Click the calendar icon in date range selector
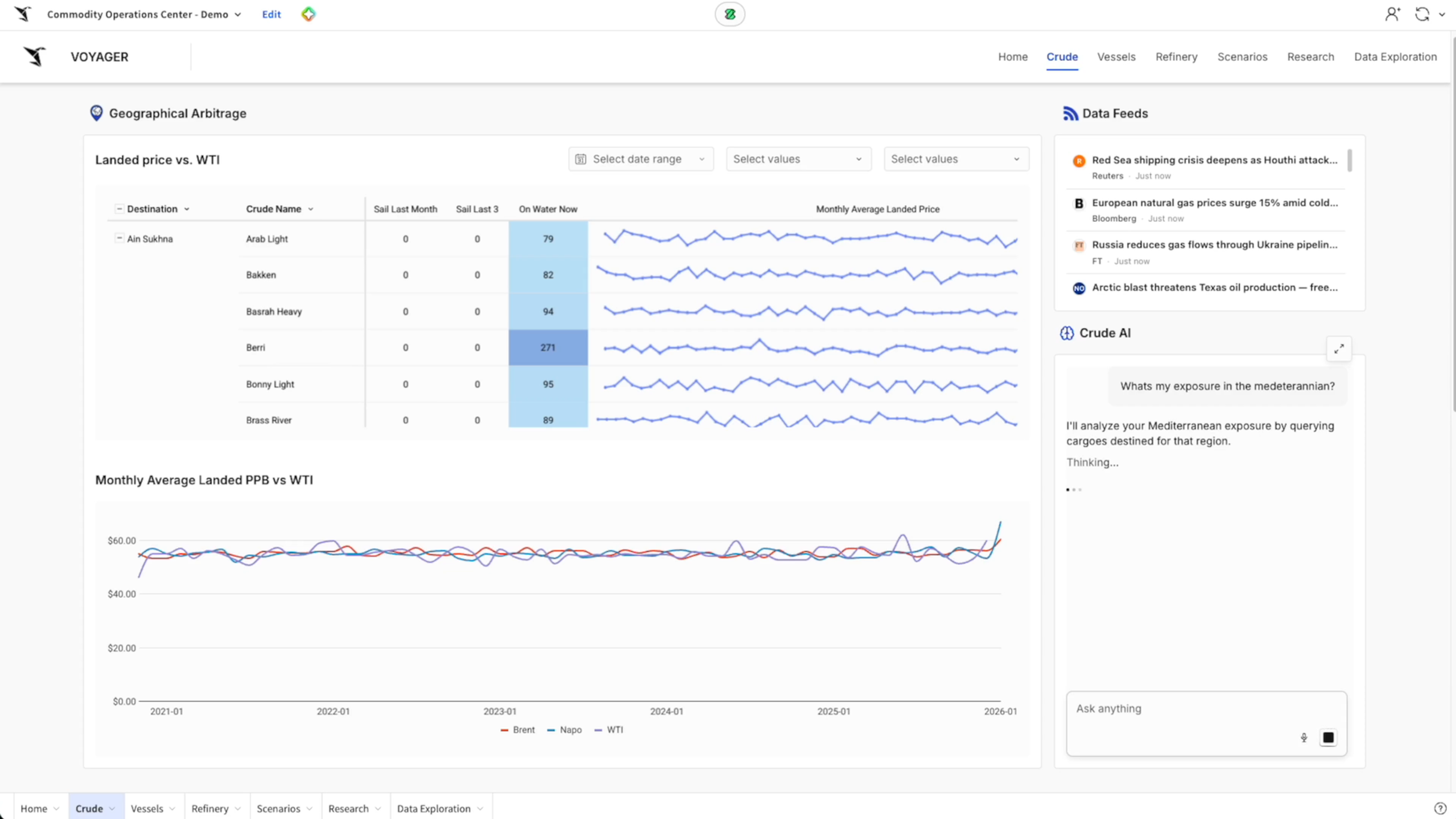1456x819 pixels. (581, 159)
